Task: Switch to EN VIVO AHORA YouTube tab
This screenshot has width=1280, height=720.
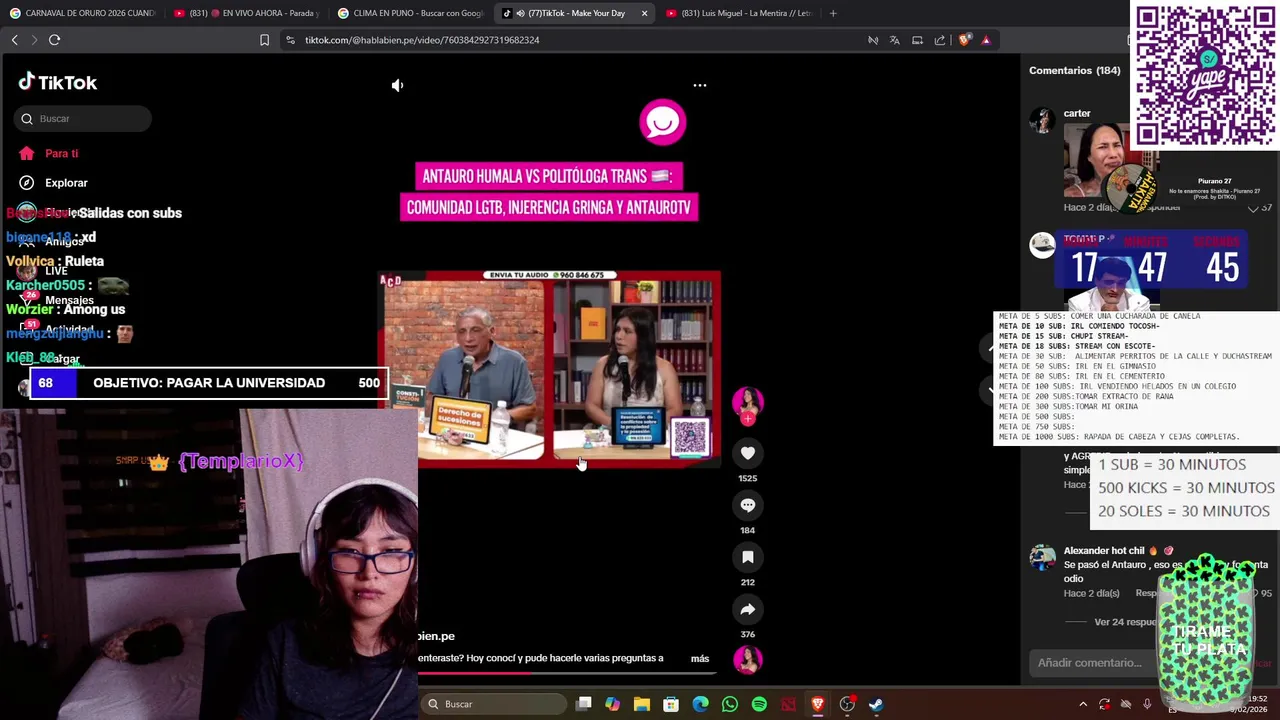Action: coord(246,13)
